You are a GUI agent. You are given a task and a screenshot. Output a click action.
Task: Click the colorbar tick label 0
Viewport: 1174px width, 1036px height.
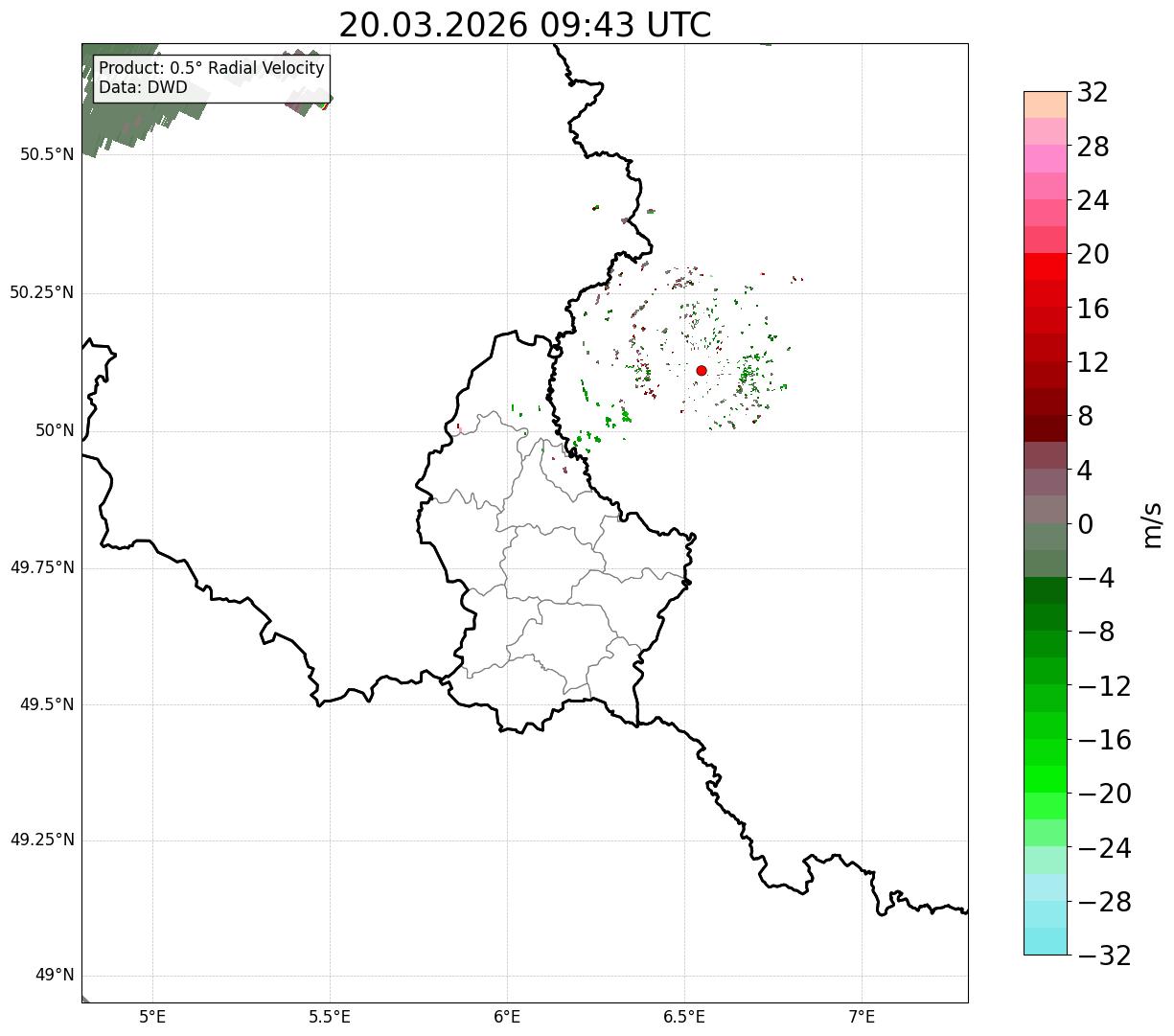coord(1085,524)
